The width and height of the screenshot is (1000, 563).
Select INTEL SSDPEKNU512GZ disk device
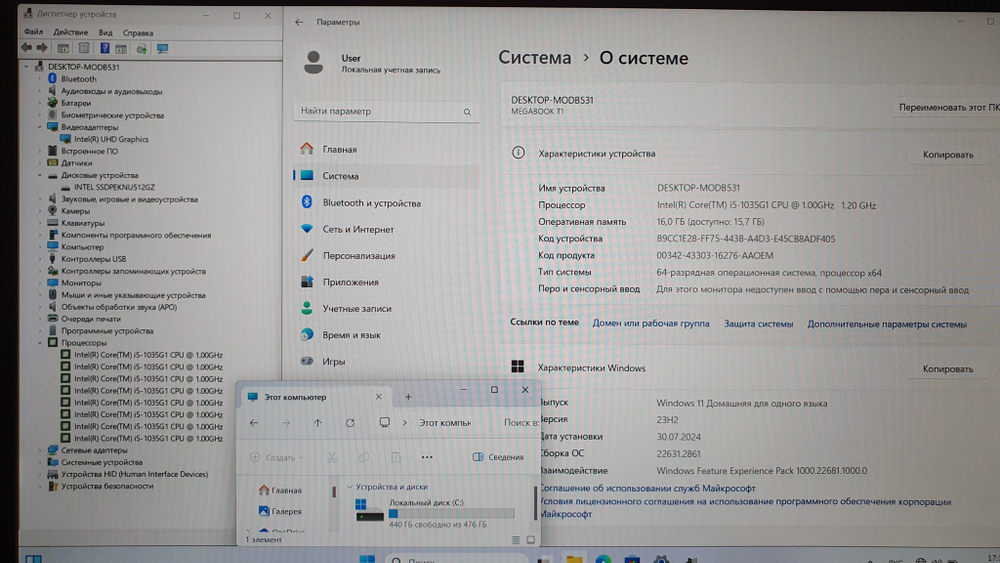click(114, 187)
